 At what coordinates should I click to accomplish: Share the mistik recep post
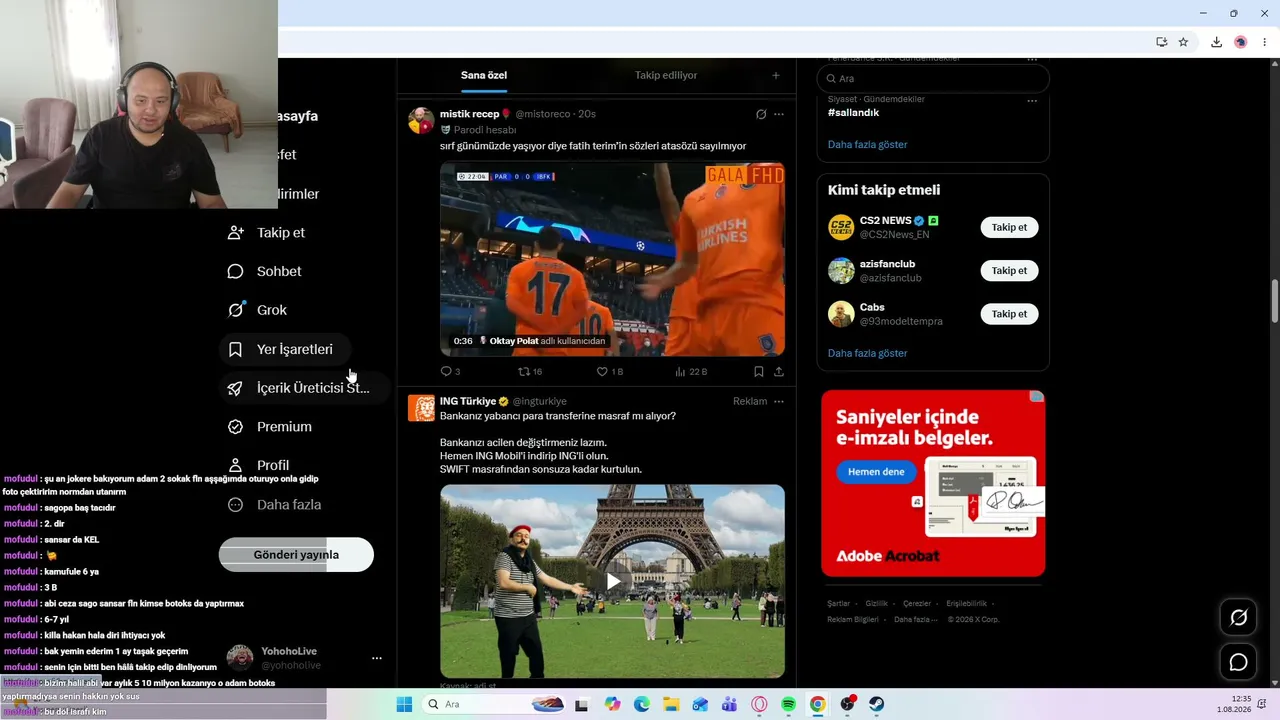[779, 371]
